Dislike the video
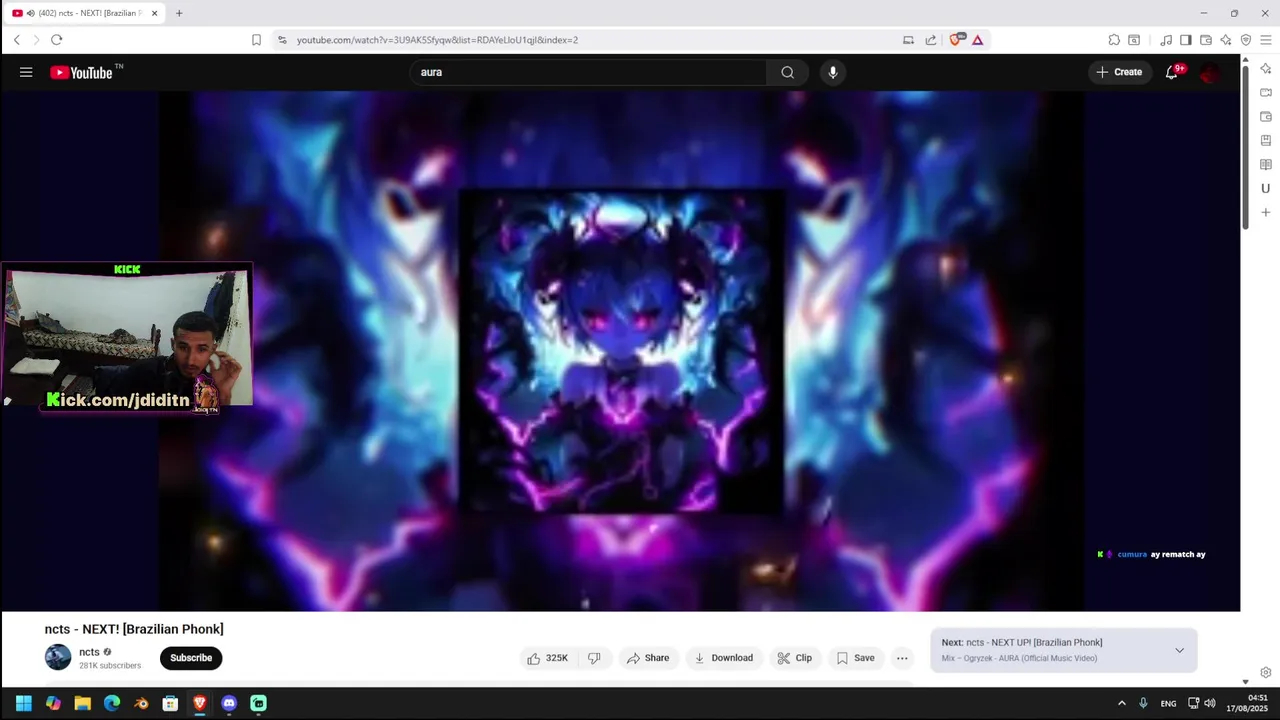The width and height of the screenshot is (1280, 720). pos(594,658)
